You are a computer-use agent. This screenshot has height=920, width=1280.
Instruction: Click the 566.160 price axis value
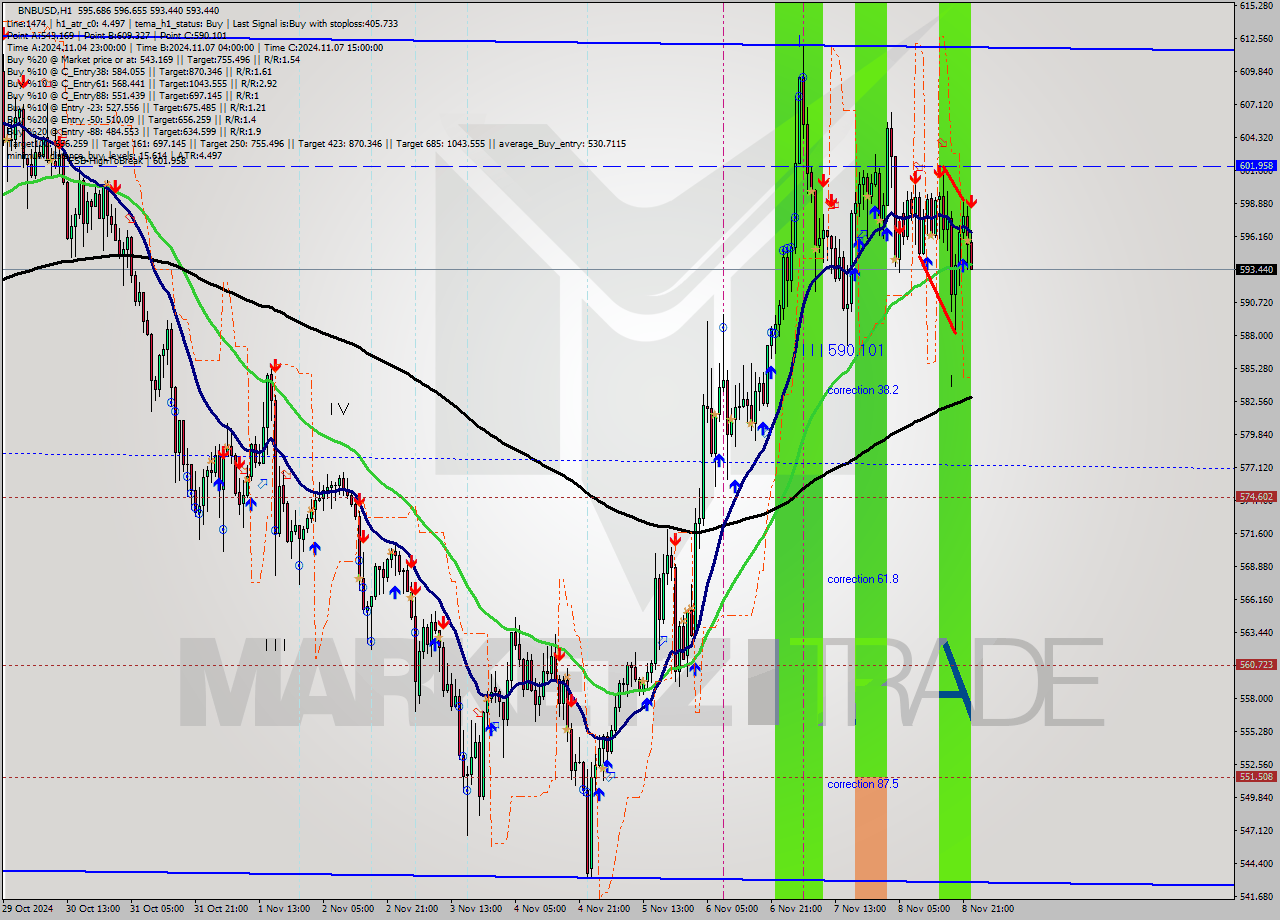coord(1256,600)
